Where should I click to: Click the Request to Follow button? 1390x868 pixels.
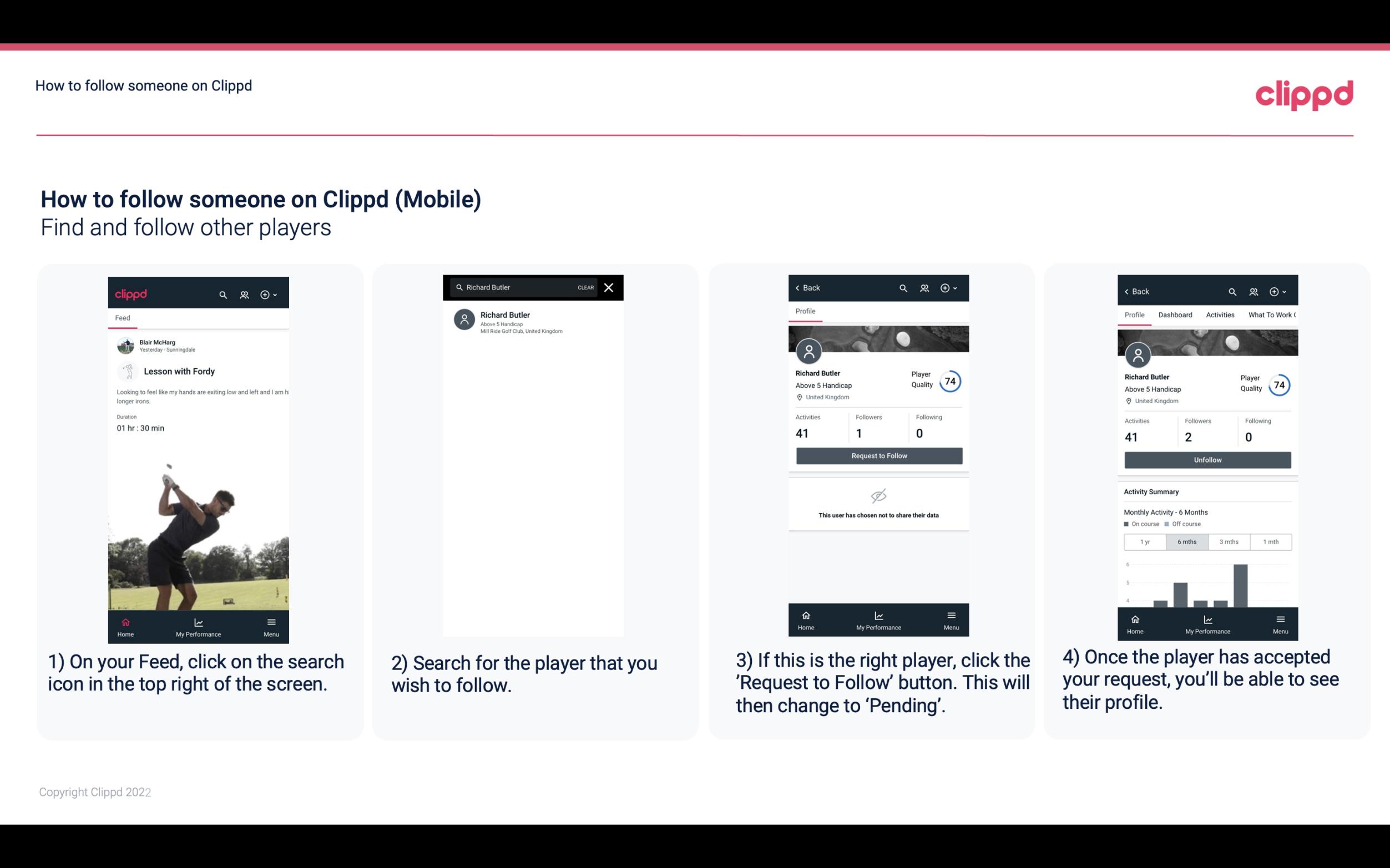coord(878,455)
